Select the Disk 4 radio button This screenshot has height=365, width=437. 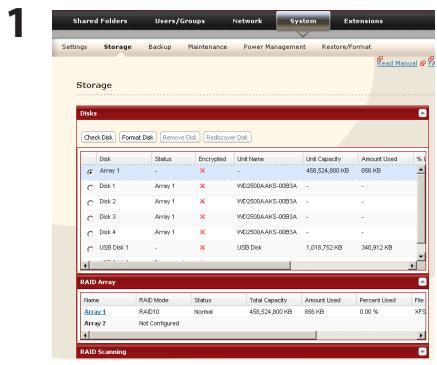pyautogui.click(x=90, y=234)
